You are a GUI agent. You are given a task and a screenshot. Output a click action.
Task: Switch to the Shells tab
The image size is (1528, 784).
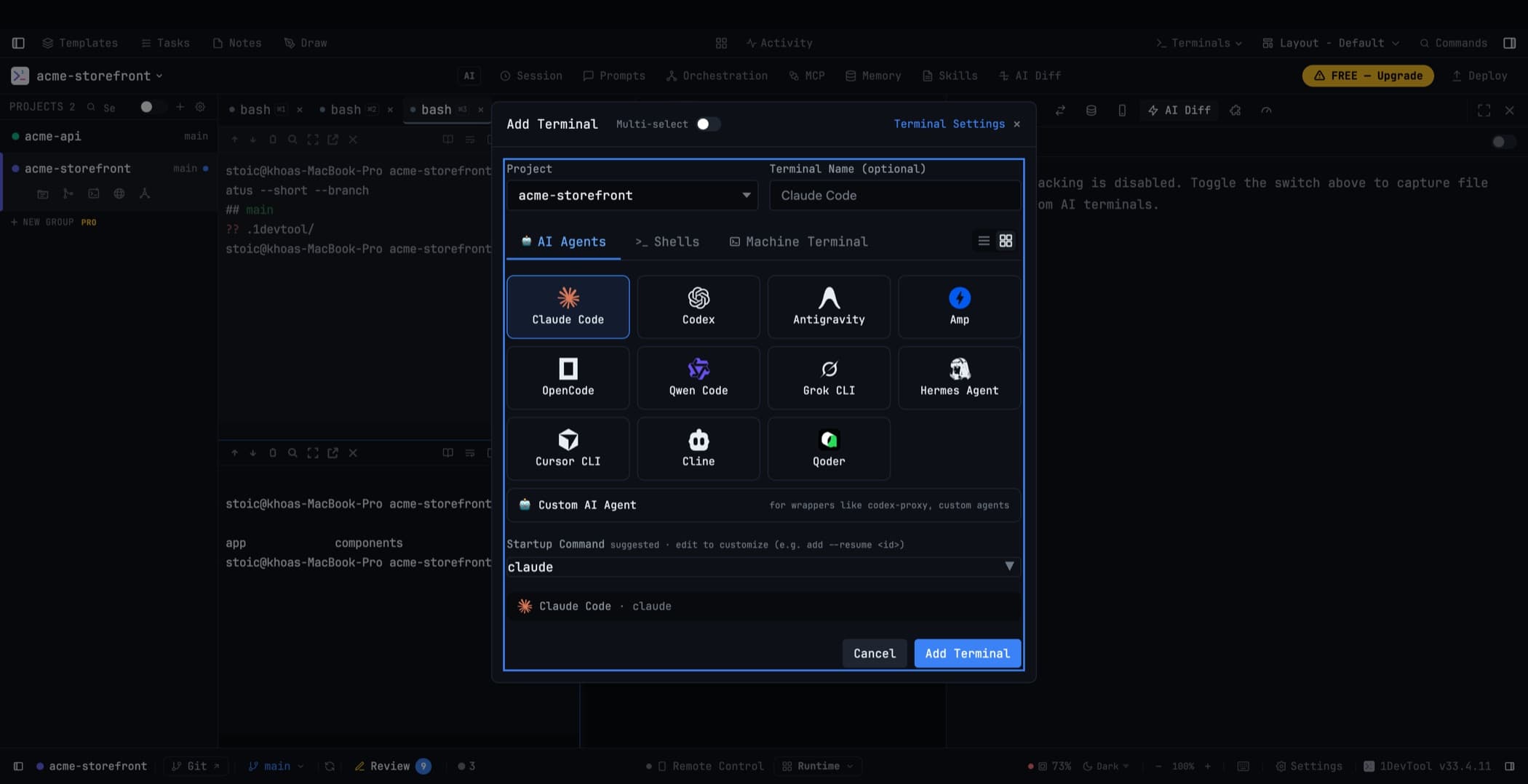coord(667,241)
